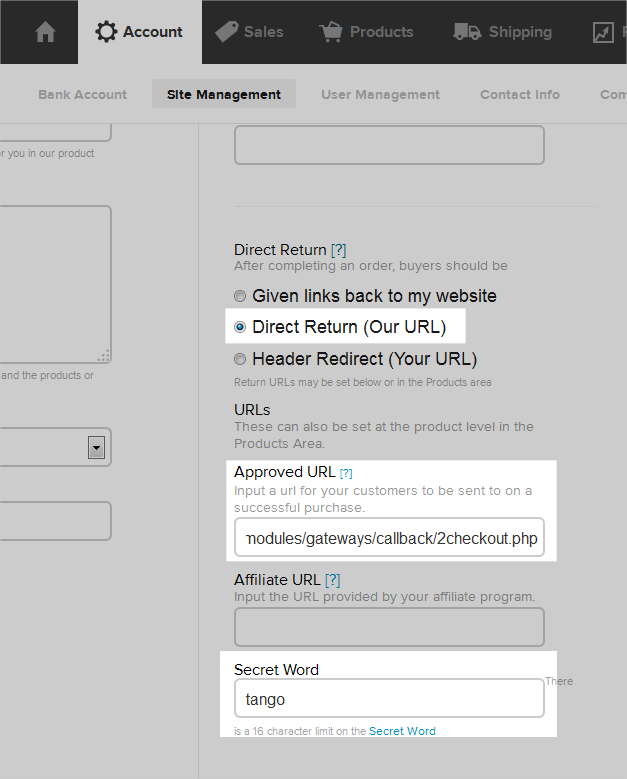Open the Secret Word link
The width and height of the screenshot is (627, 779).
pos(402,731)
